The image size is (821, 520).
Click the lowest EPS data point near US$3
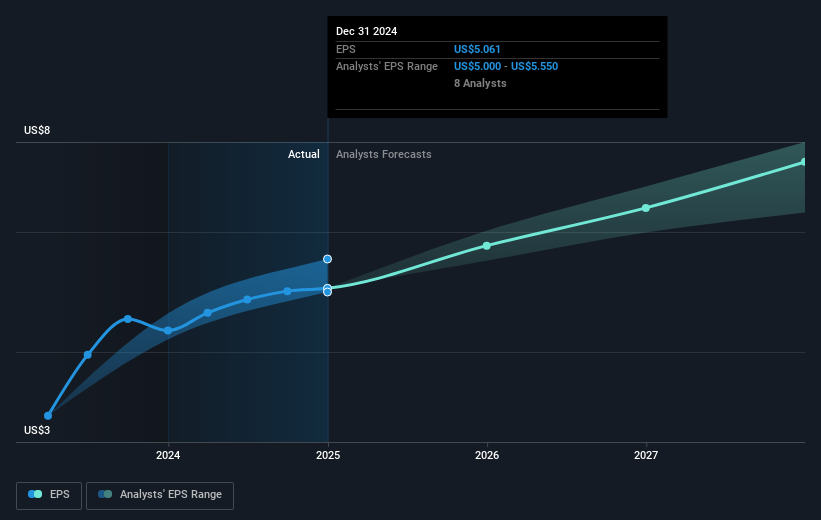(x=48, y=416)
